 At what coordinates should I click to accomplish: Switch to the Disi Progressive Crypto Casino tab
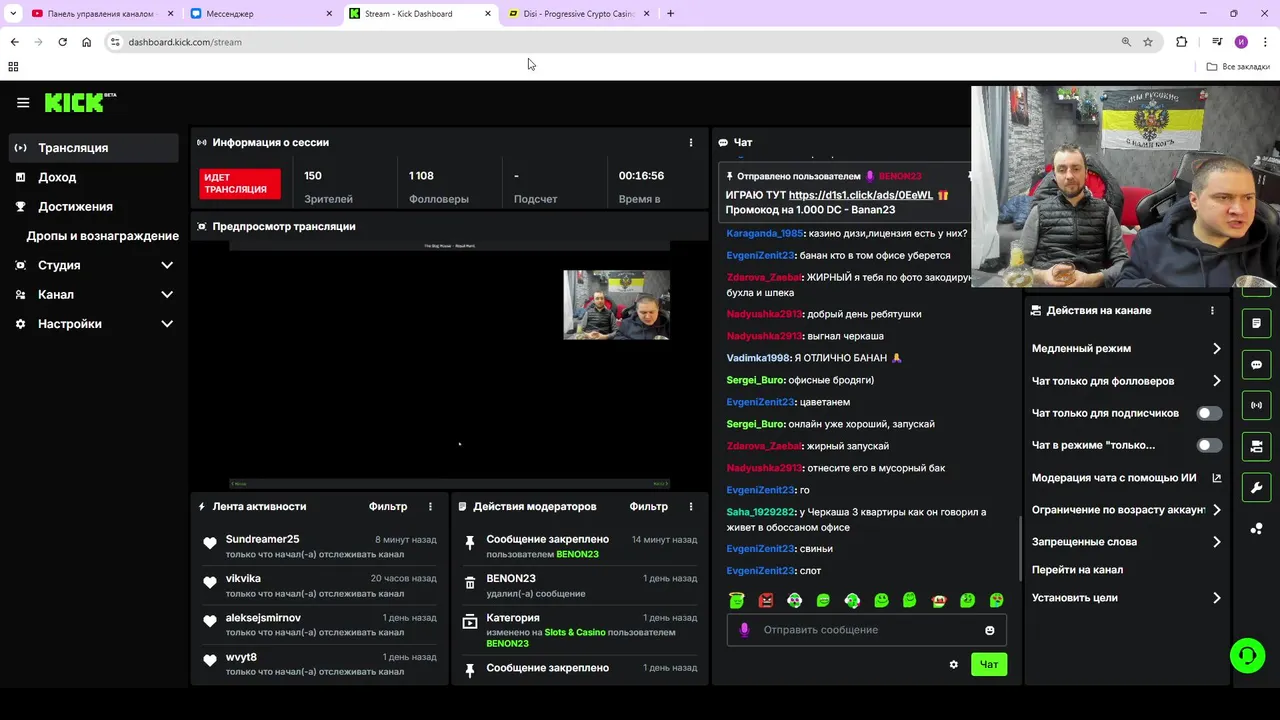pyautogui.click(x=580, y=14)
